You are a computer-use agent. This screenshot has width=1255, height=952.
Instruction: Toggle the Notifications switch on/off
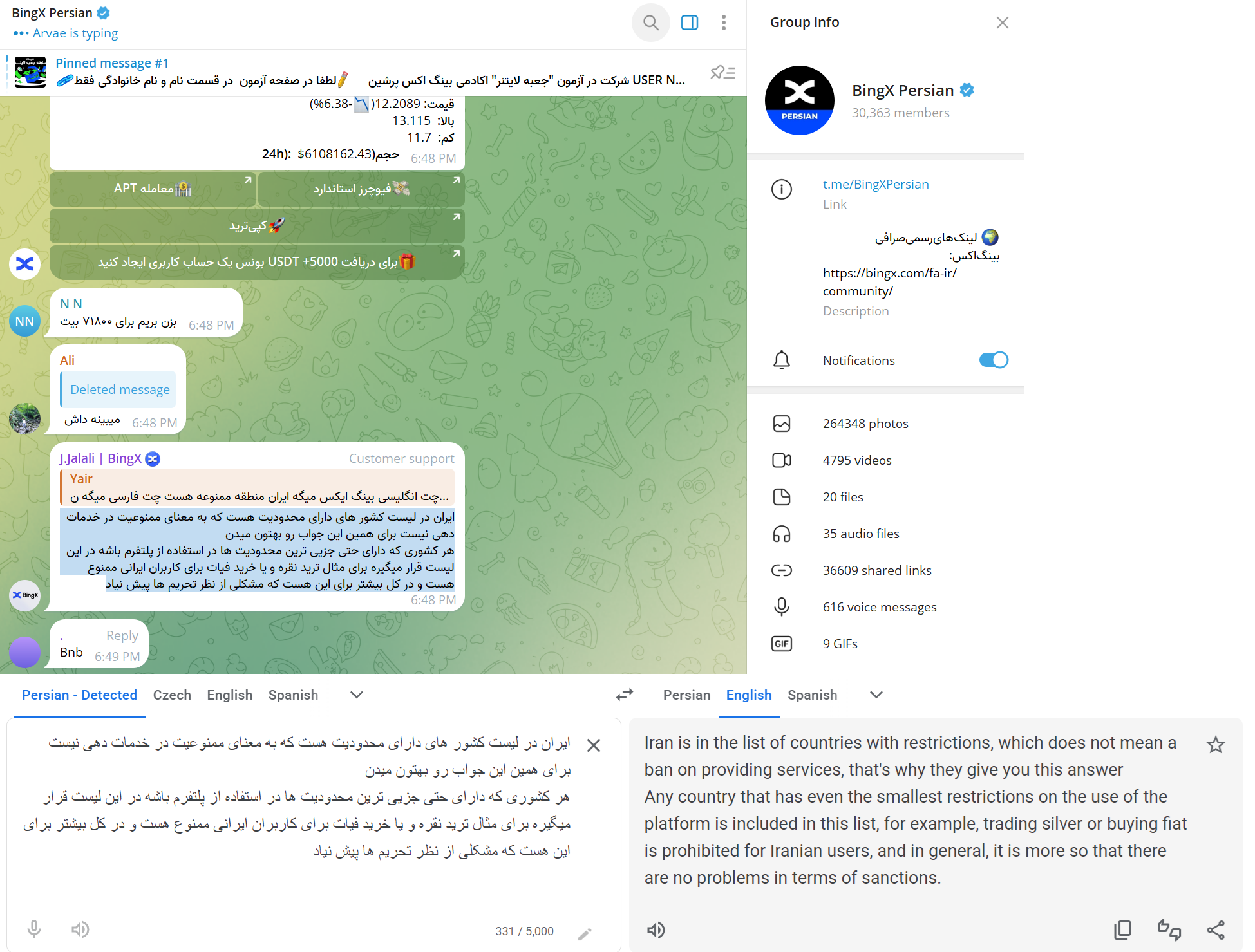click(x=994, y=360)
